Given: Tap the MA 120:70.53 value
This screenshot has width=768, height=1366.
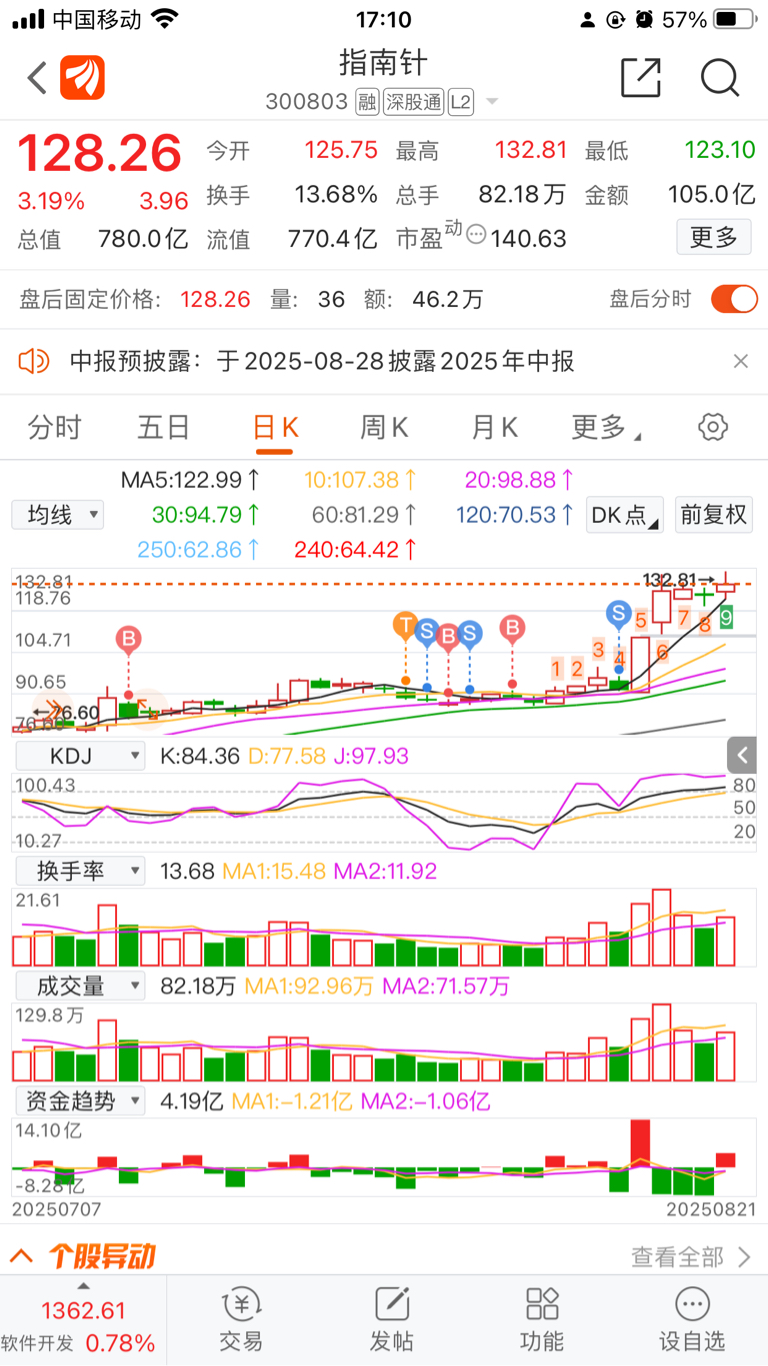Looking at the screenshot, I should click(x=515, y=515).
